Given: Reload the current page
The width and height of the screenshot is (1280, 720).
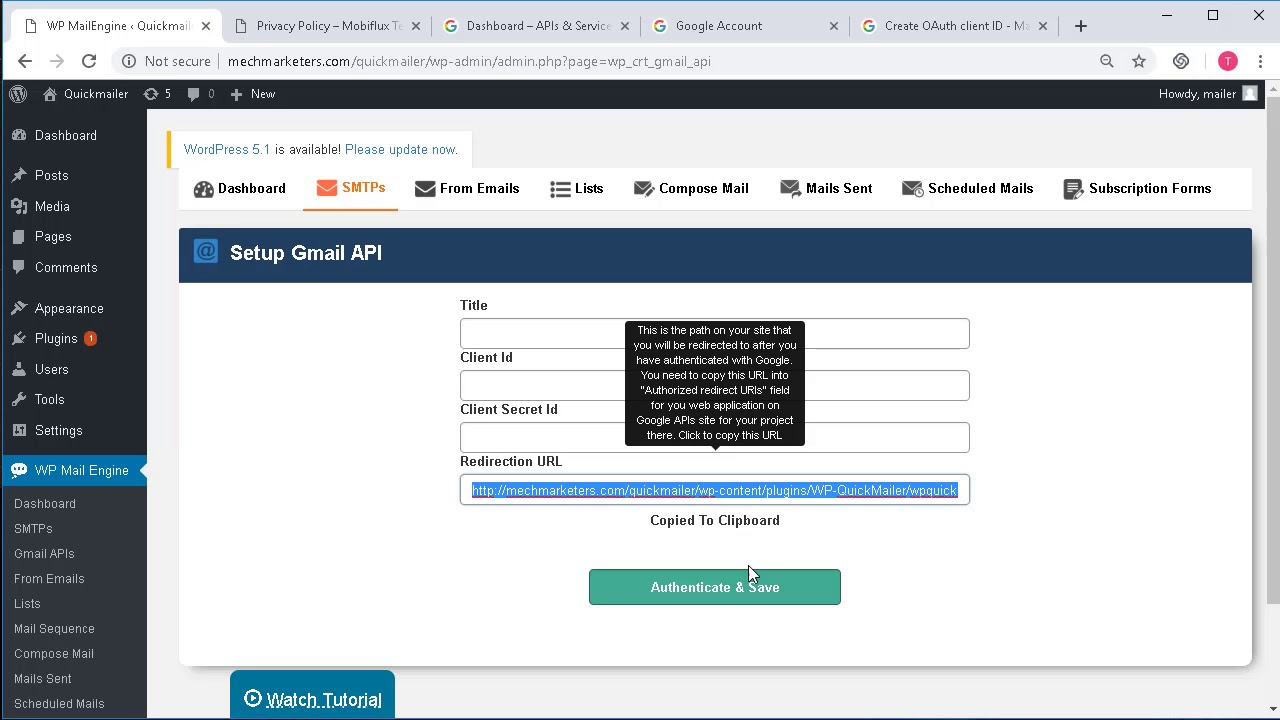Looking at the screenshot, I should click(89, 61).
